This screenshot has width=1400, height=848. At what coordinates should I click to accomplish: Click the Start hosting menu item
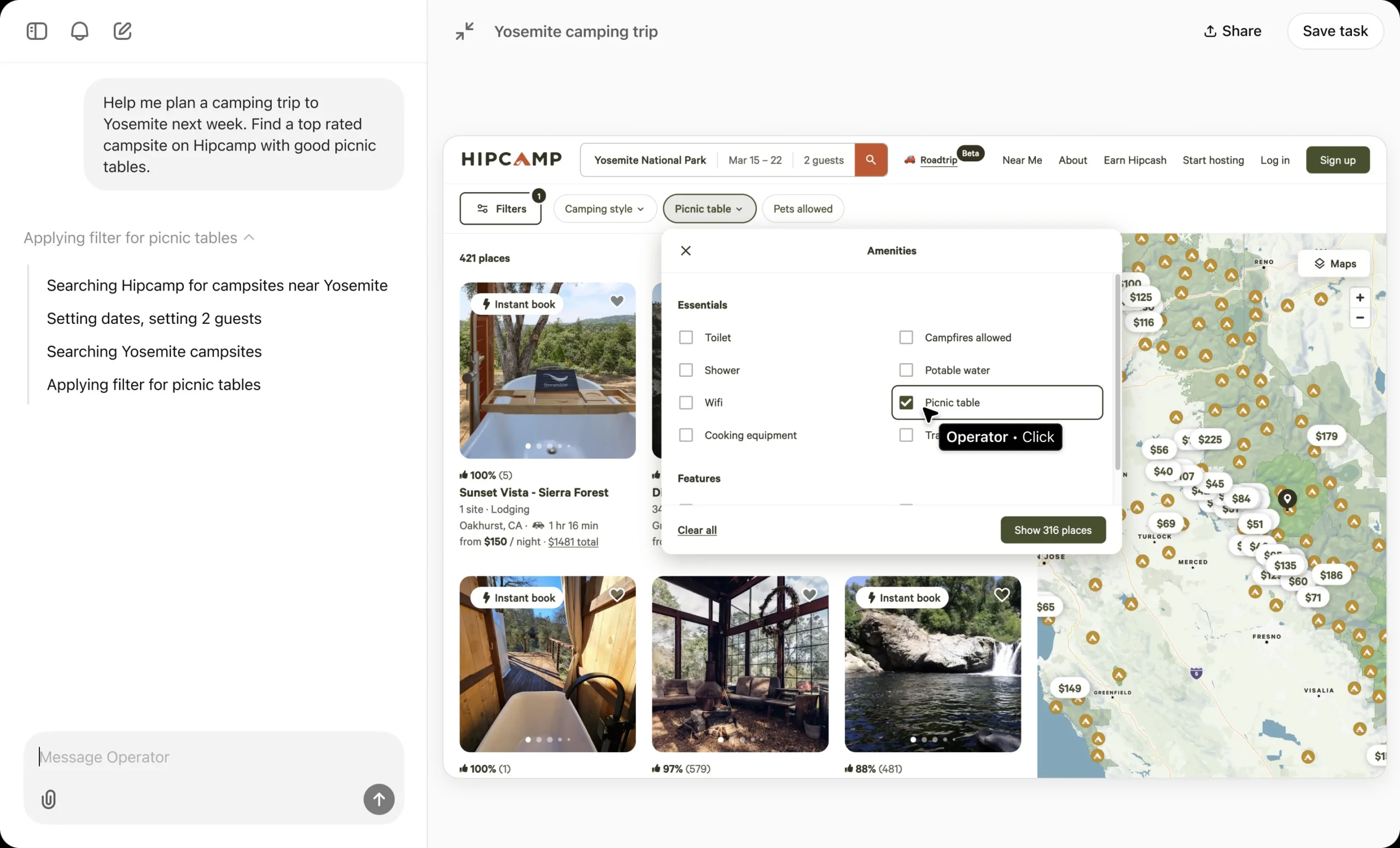(x=1213, y=159)
